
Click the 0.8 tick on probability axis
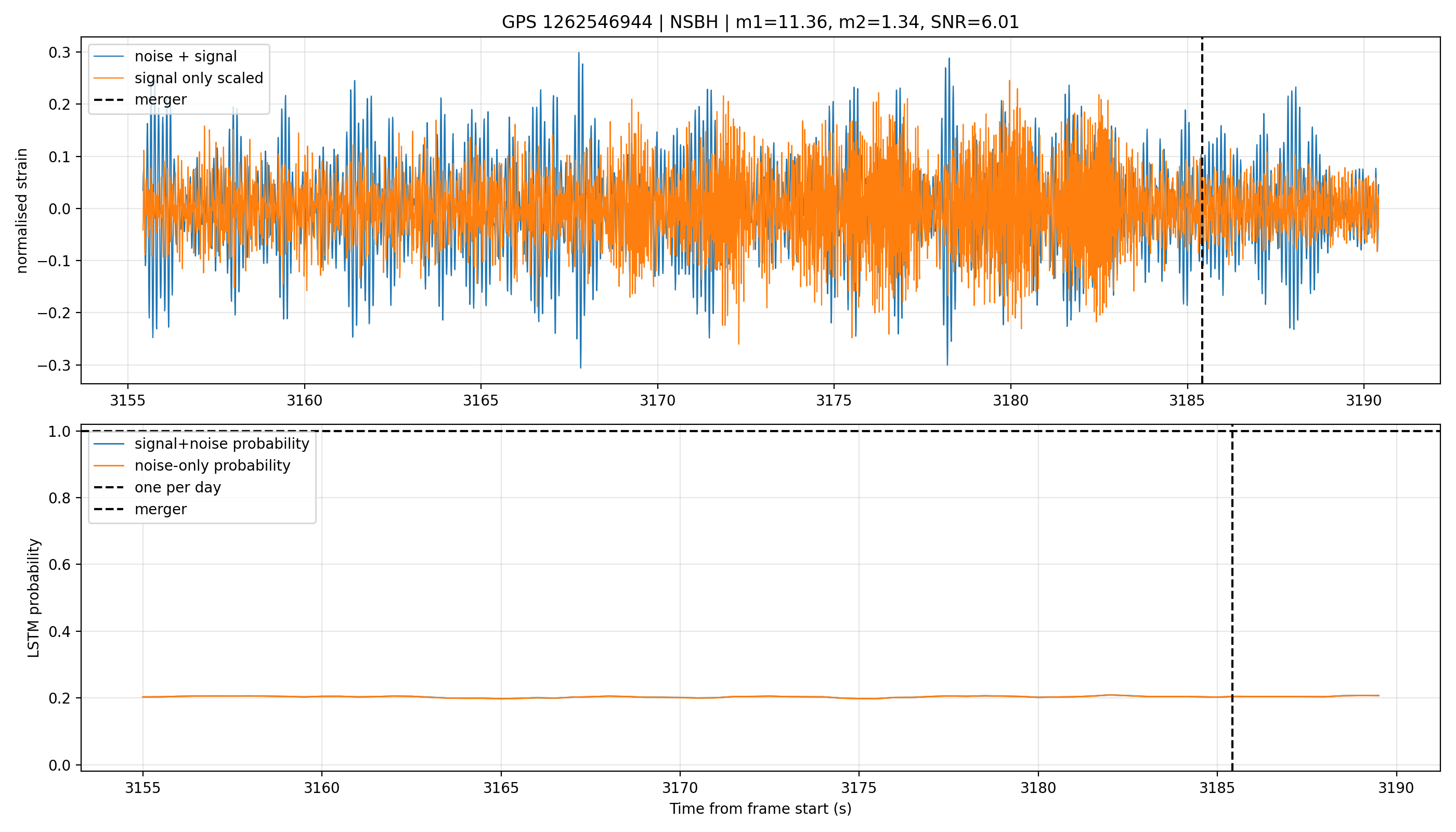[x=60, y=498]
